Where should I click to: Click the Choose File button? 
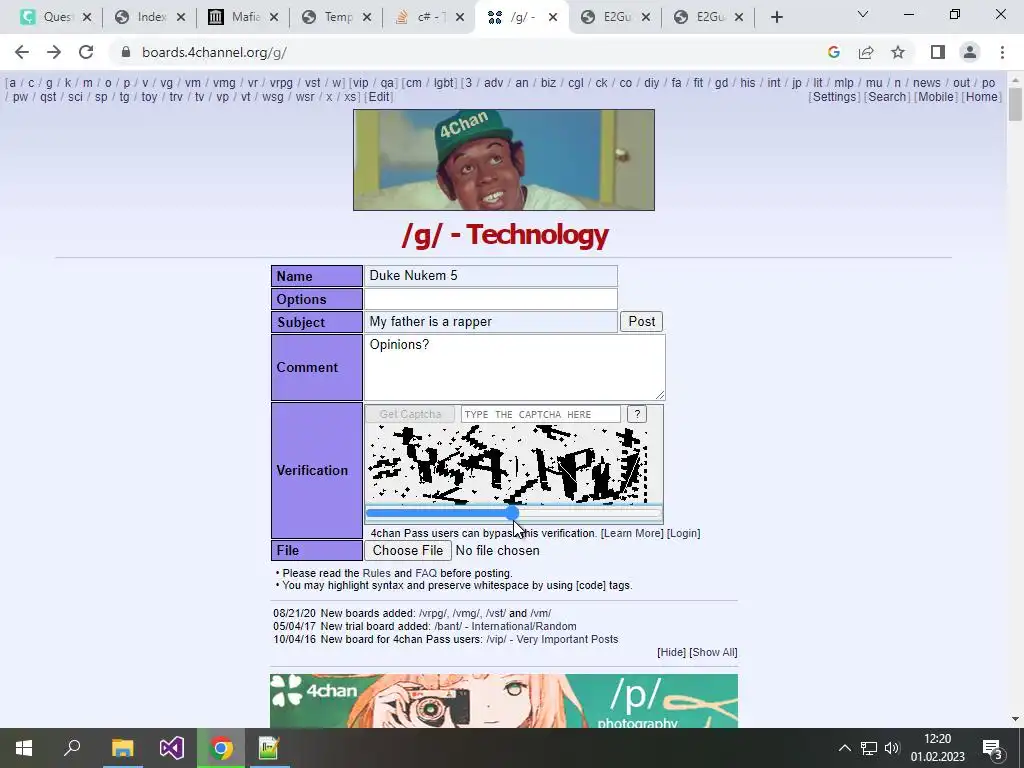(x=408, y=551)
